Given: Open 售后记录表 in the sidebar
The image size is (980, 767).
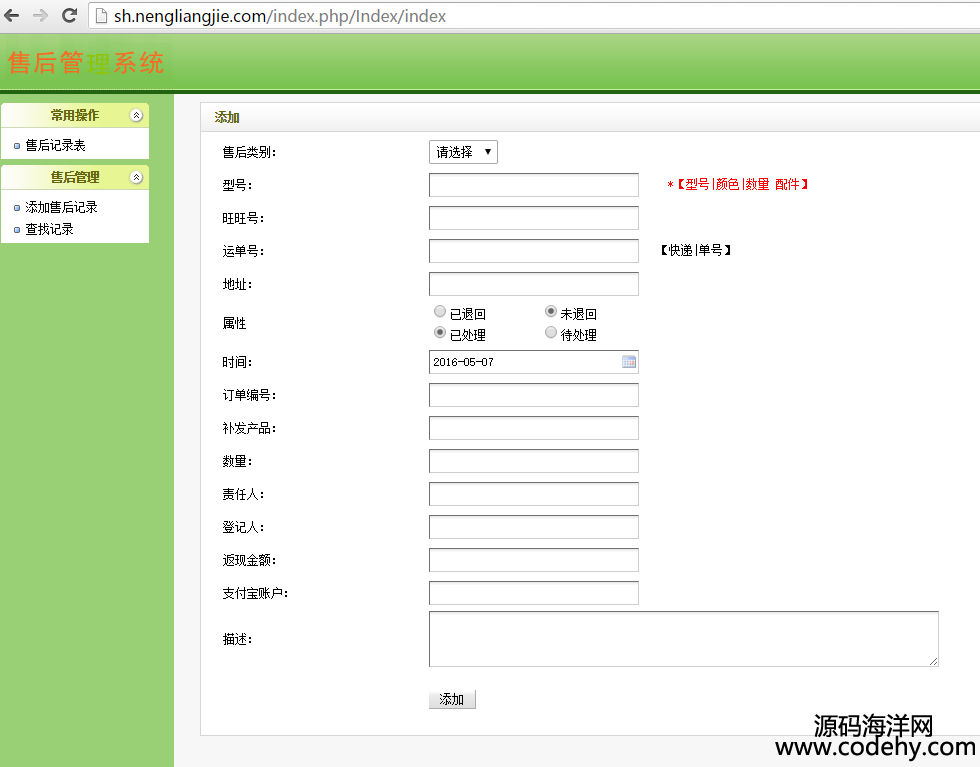Looking at the screenshot, I should coord(55,145).
